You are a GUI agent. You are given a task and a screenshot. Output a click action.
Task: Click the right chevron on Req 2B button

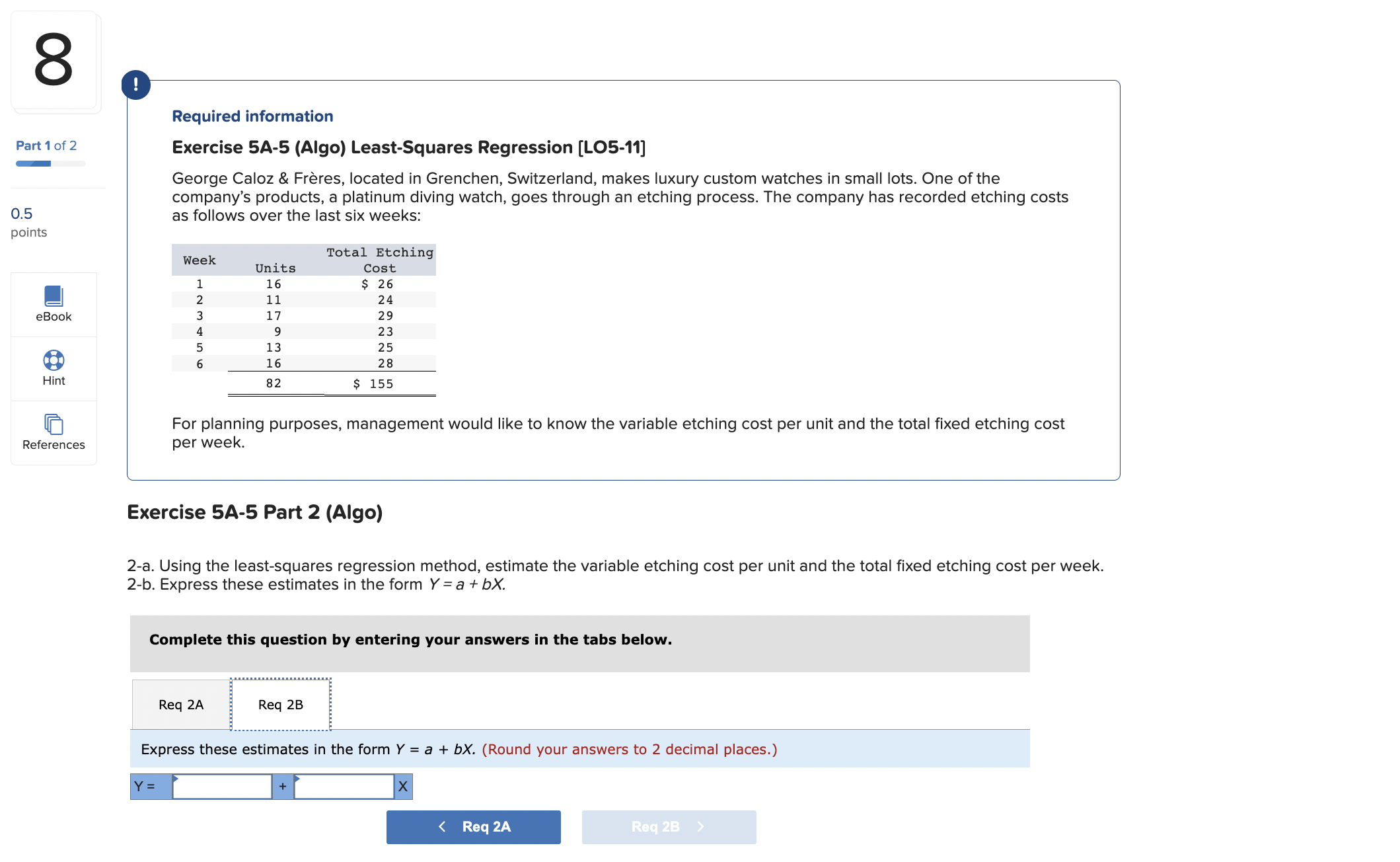click(x=700, y=826)
